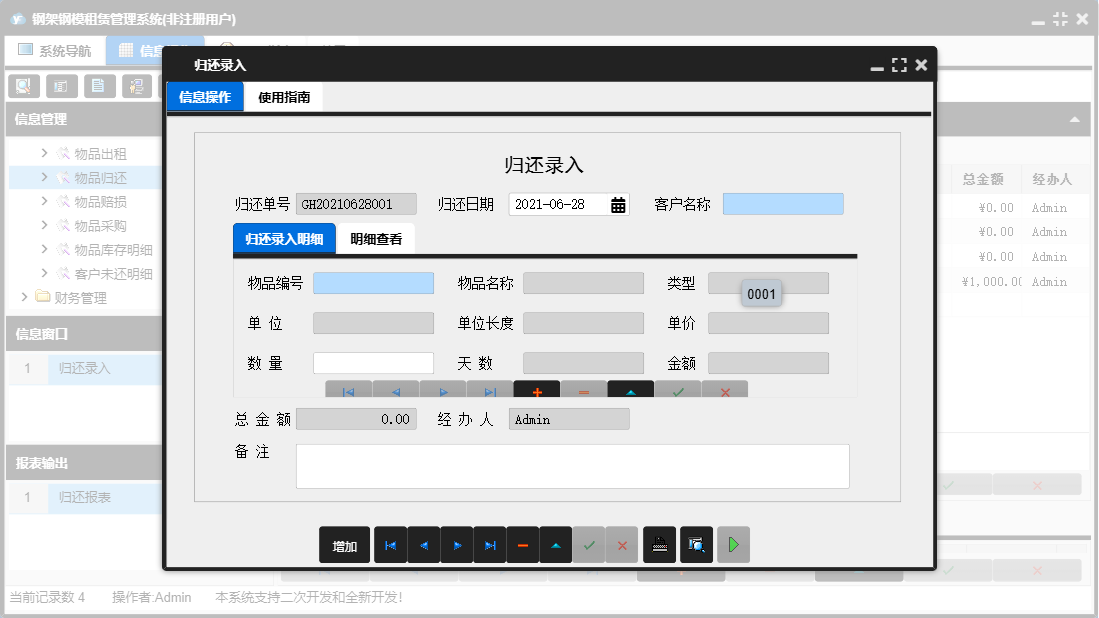Click the document icon in top toolbar

pyautogui.click(x=100, y=86)
